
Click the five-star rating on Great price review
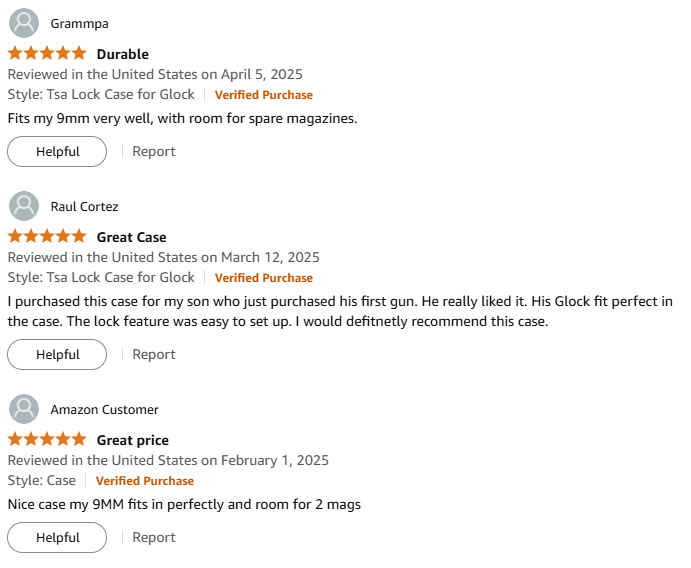[47, 439]
